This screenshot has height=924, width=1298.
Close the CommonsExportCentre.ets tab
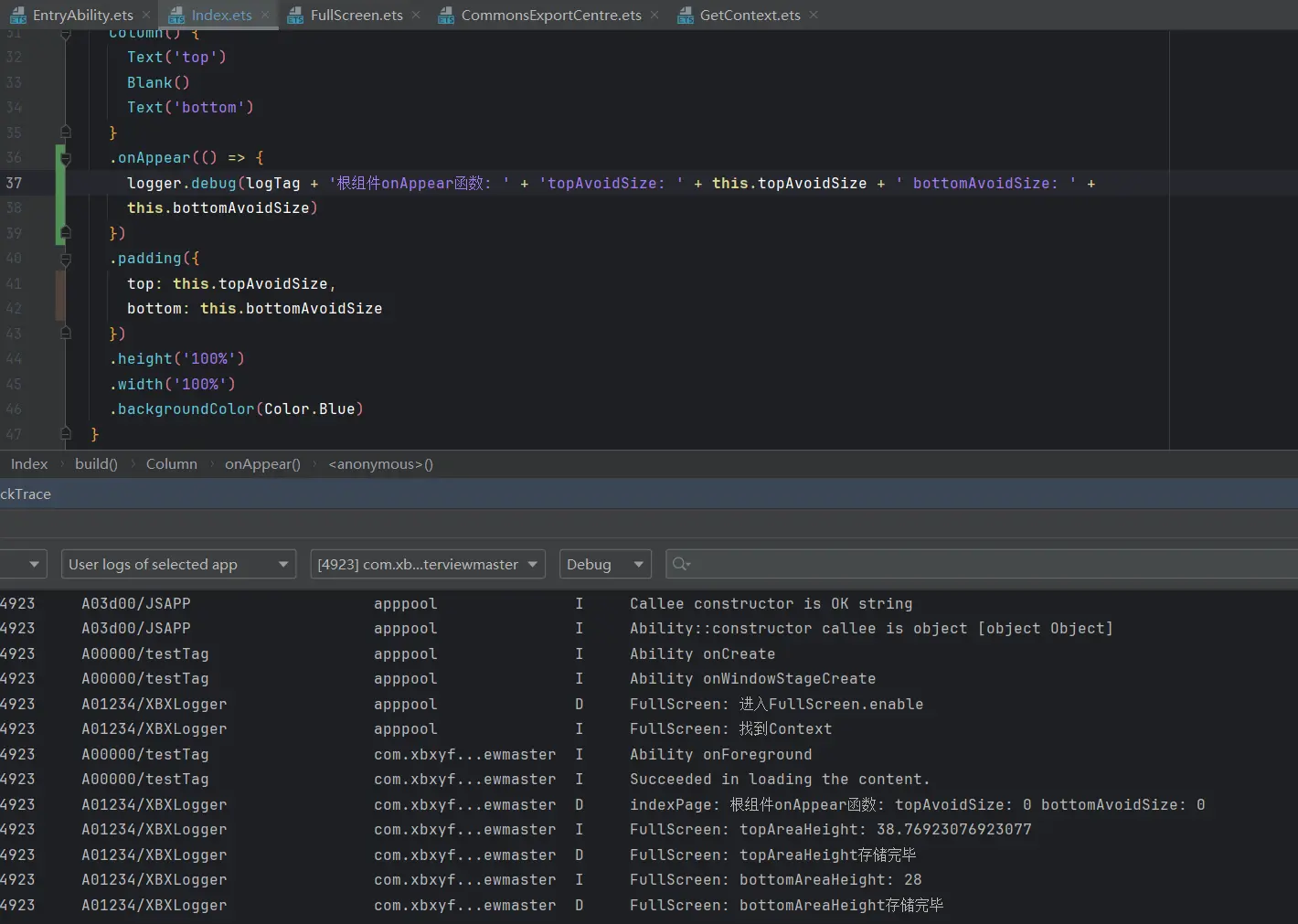tap(654, 15)
